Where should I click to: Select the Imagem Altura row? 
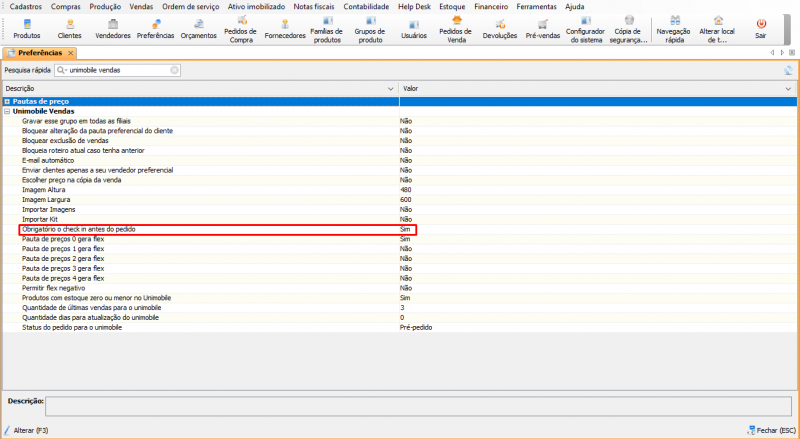400,190
